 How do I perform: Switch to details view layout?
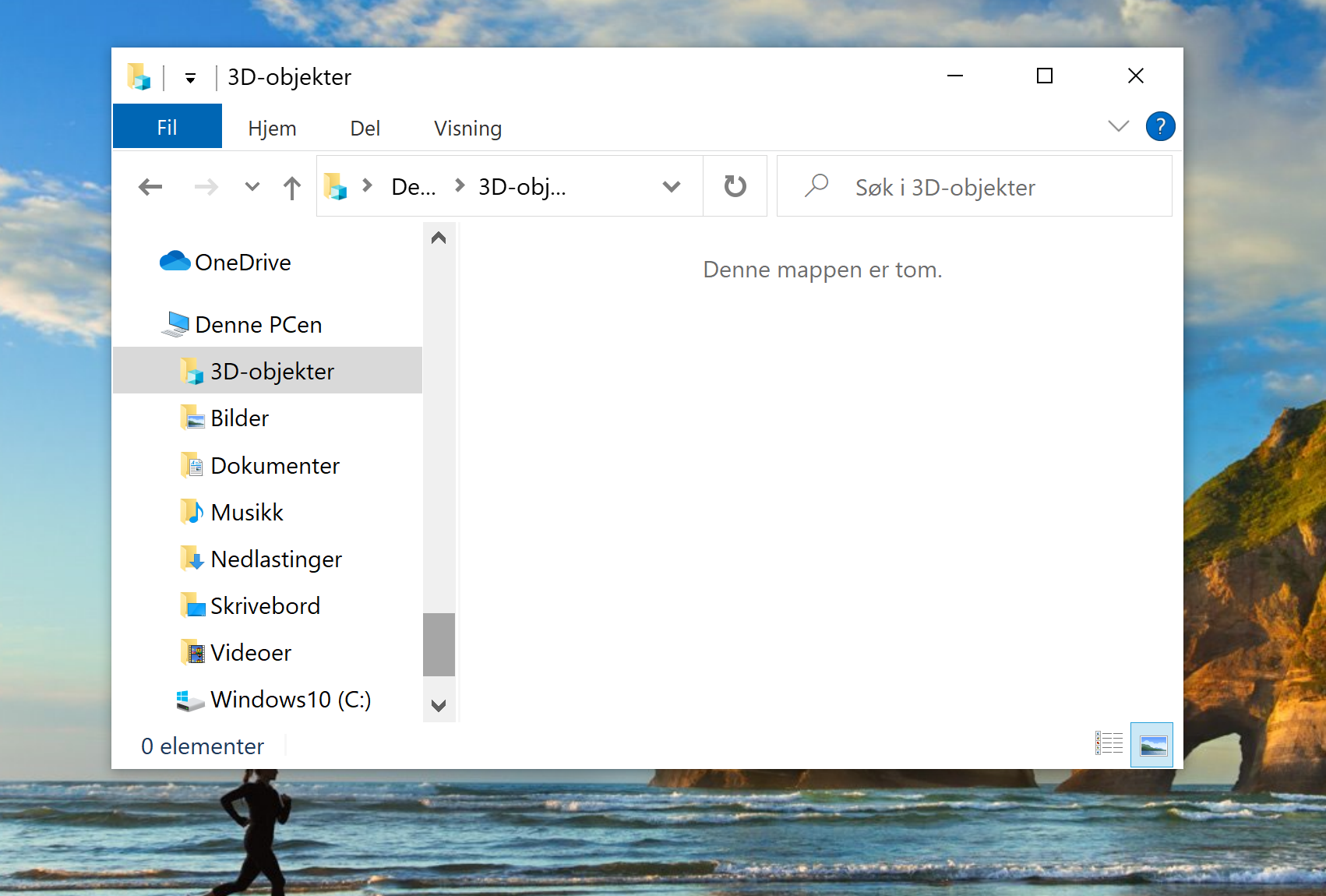coord(1109,745)
